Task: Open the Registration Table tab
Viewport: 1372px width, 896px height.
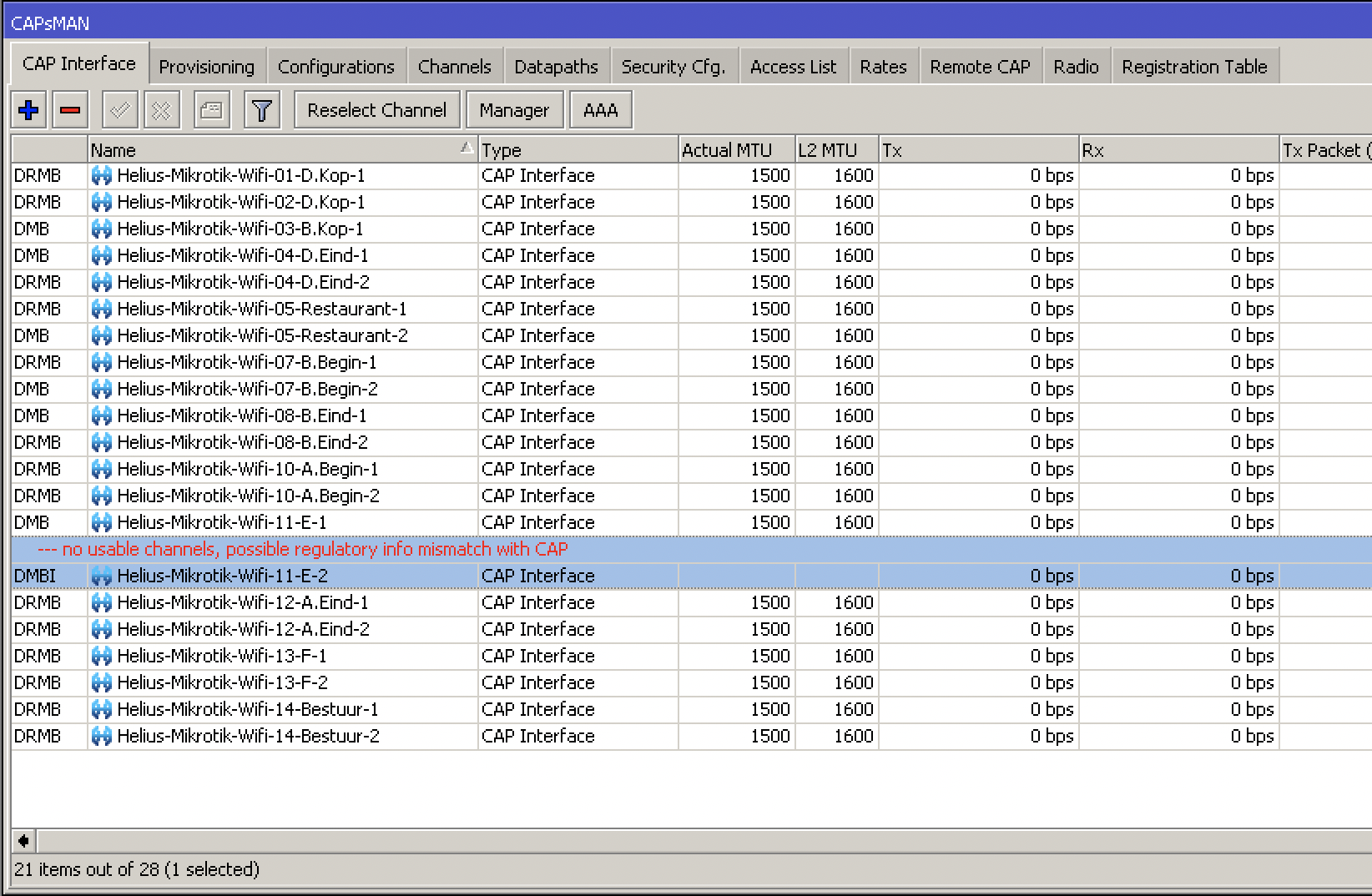Action: pos(1193,67)
